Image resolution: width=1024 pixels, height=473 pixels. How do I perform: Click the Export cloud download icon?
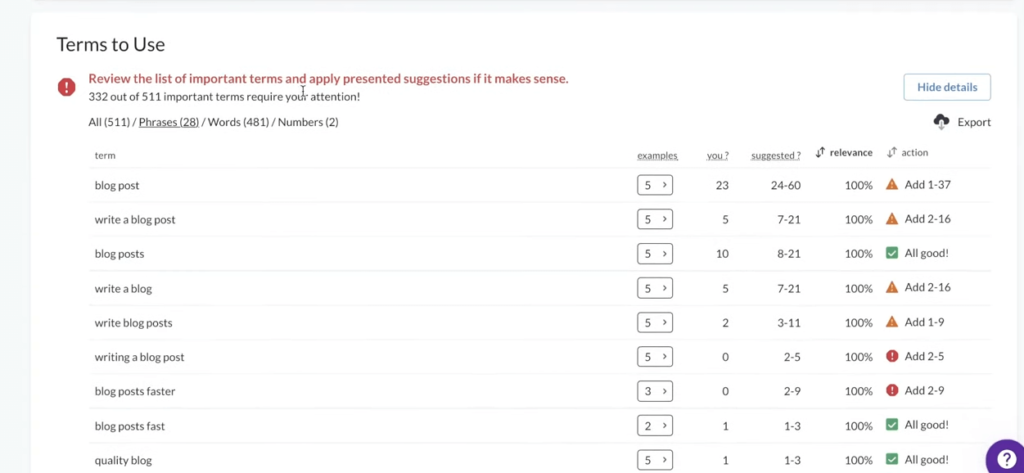tap(941, 122)
